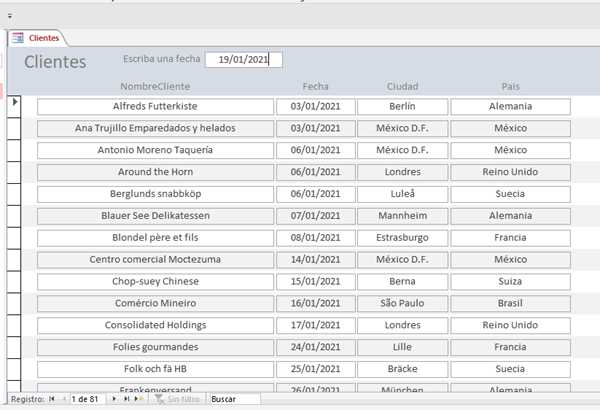Click the Bräcke city cell
600x410 pixels.
point(403,369)
